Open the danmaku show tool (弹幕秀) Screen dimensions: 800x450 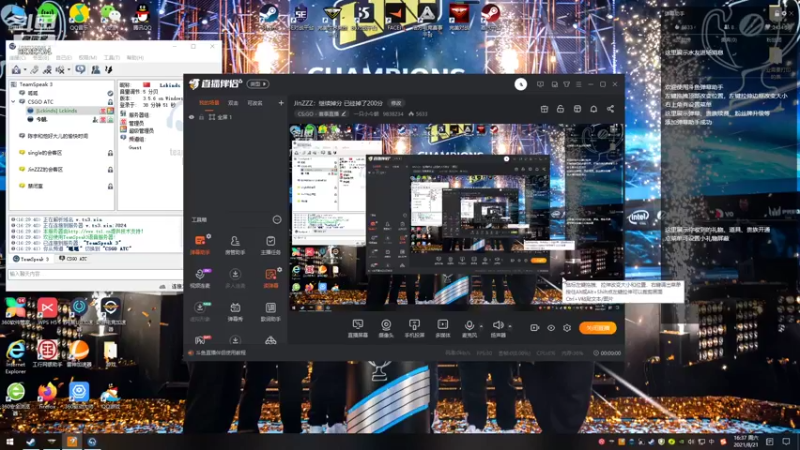[x=235, y=311]
